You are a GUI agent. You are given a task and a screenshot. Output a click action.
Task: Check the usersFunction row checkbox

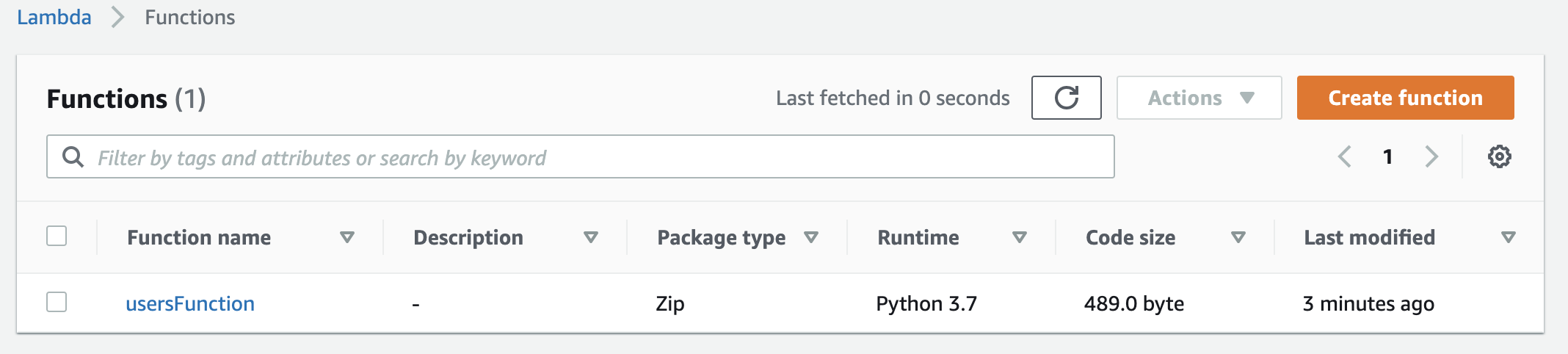click(x=57, y=302)
